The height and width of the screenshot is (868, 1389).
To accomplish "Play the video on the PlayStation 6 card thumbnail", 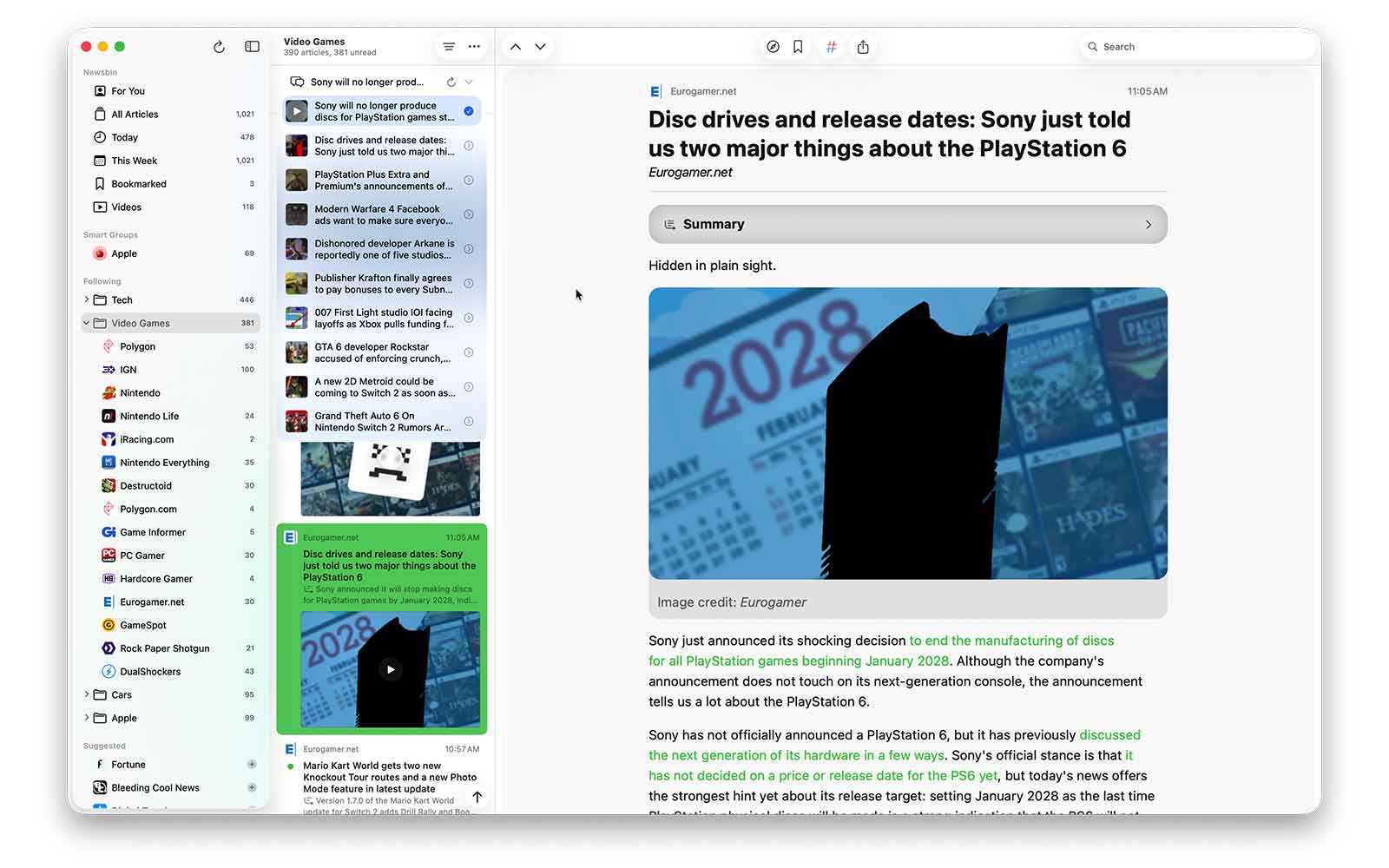I will (391, 669).
